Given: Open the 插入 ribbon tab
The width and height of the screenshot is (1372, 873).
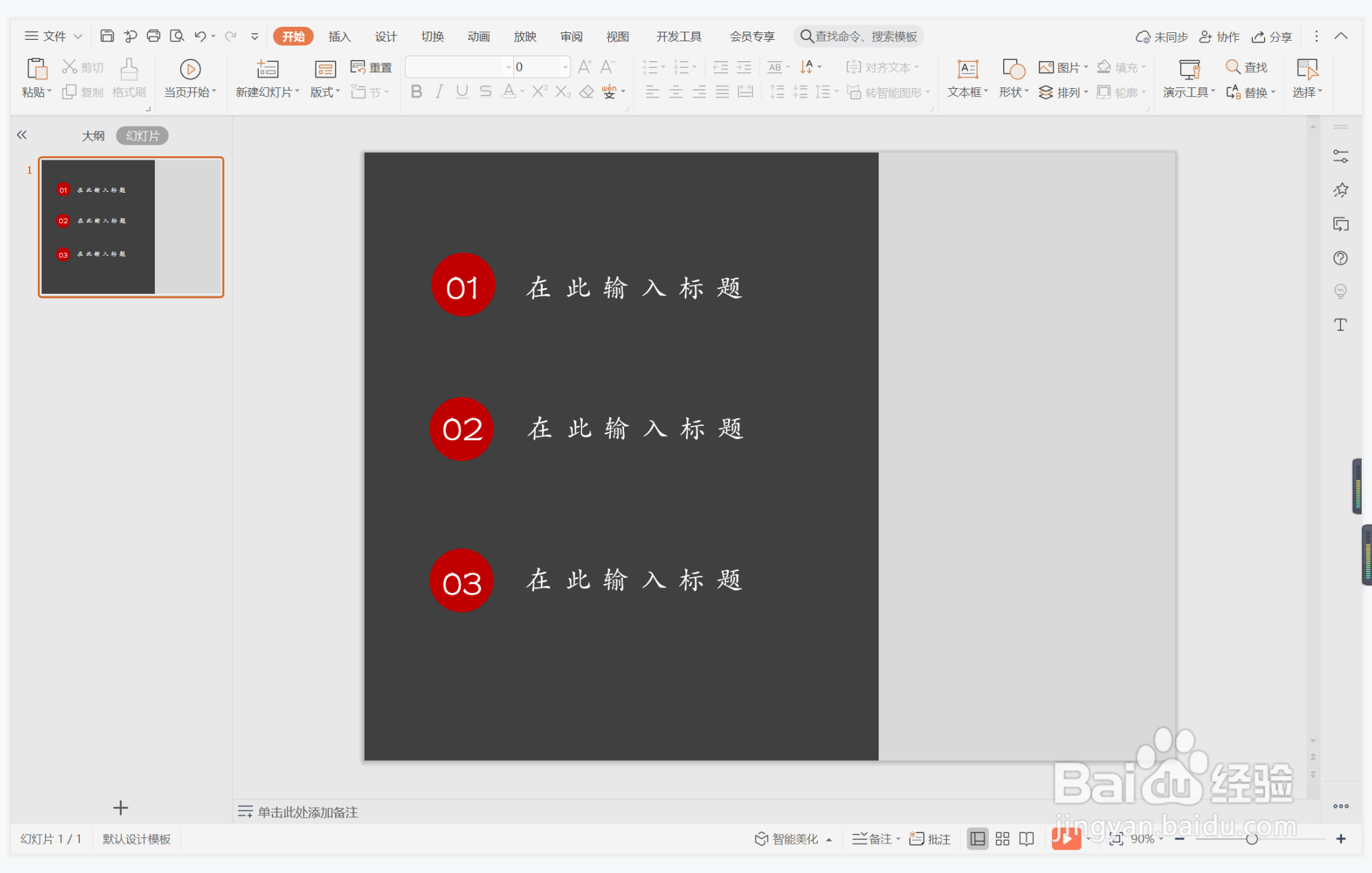Looking at the screenshot, I should coord(339,36).
